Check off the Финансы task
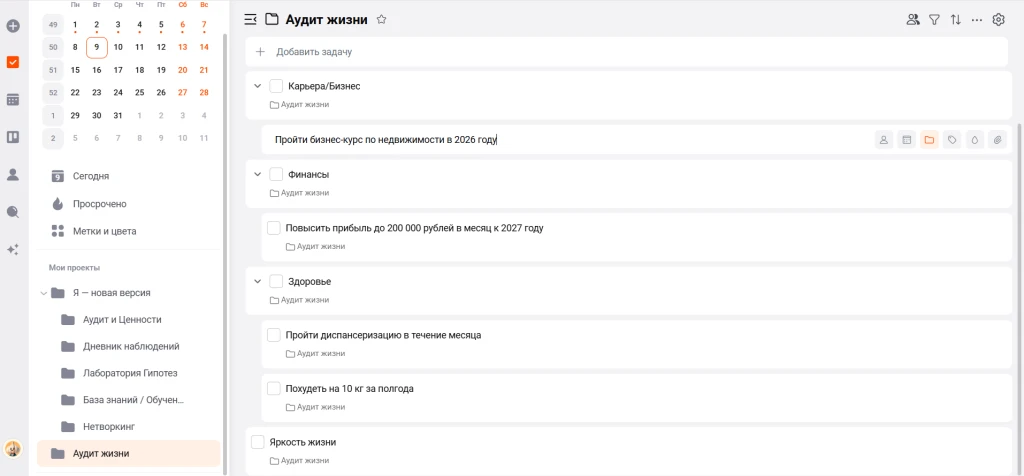 pos(276,174)
